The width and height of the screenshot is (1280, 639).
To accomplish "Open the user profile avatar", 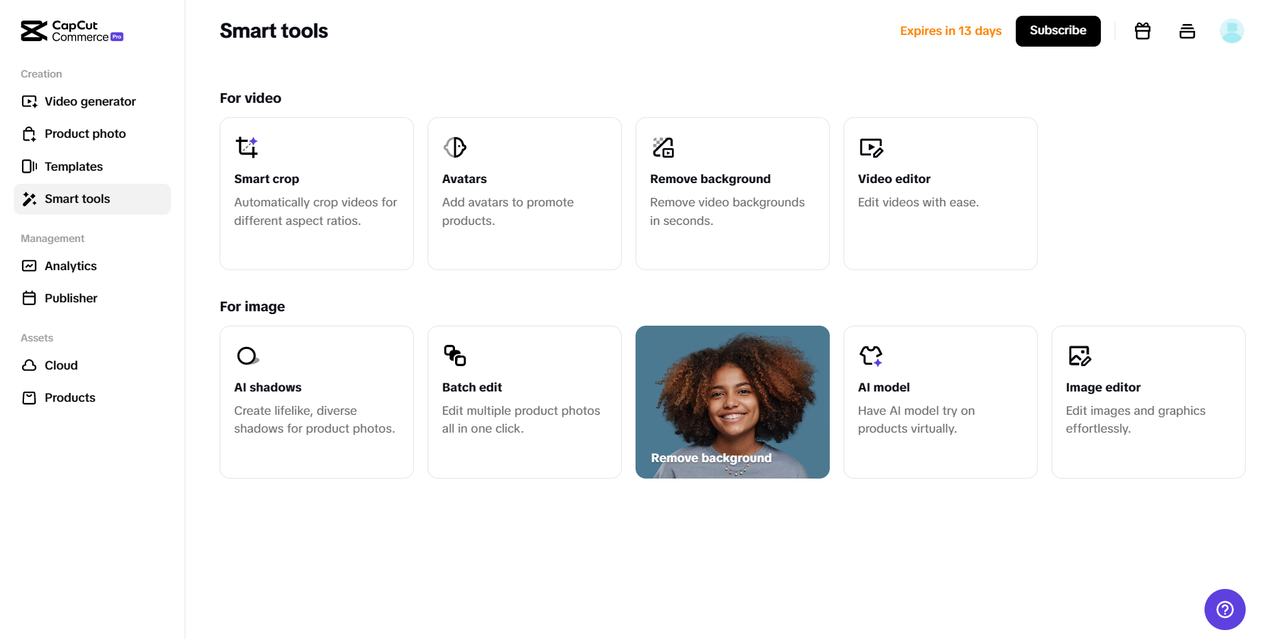I will [1231, 31].
